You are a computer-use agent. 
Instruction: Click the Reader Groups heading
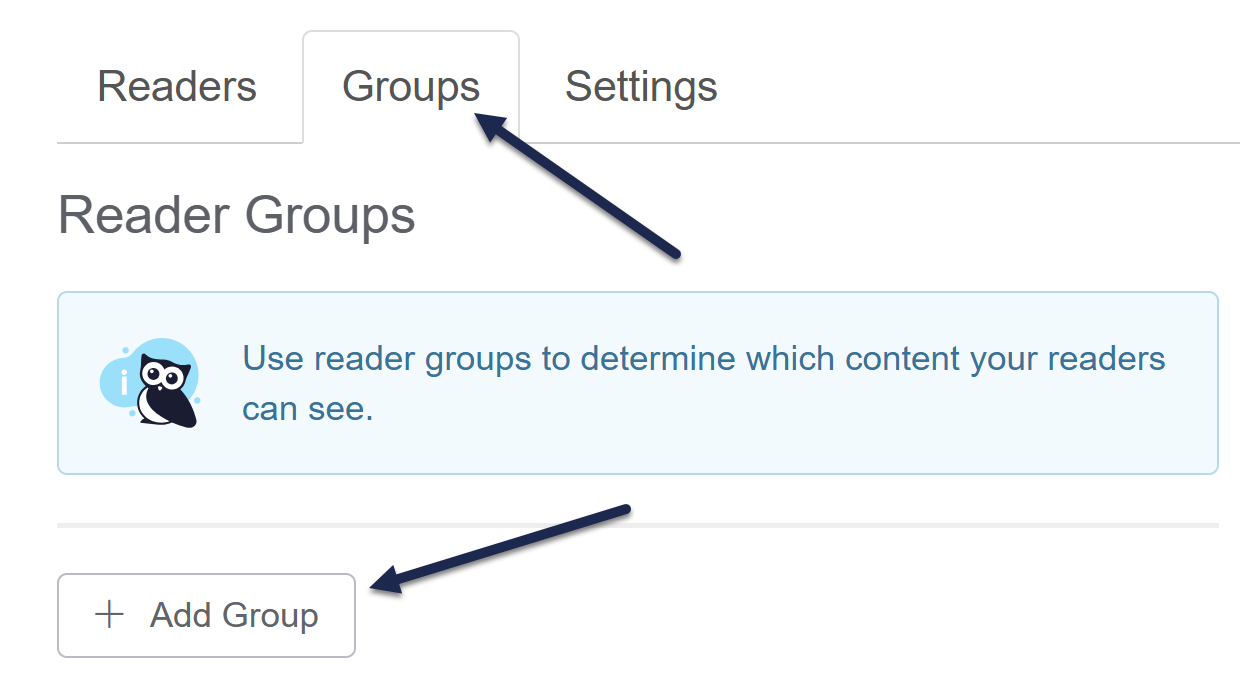tap(237, 215)
